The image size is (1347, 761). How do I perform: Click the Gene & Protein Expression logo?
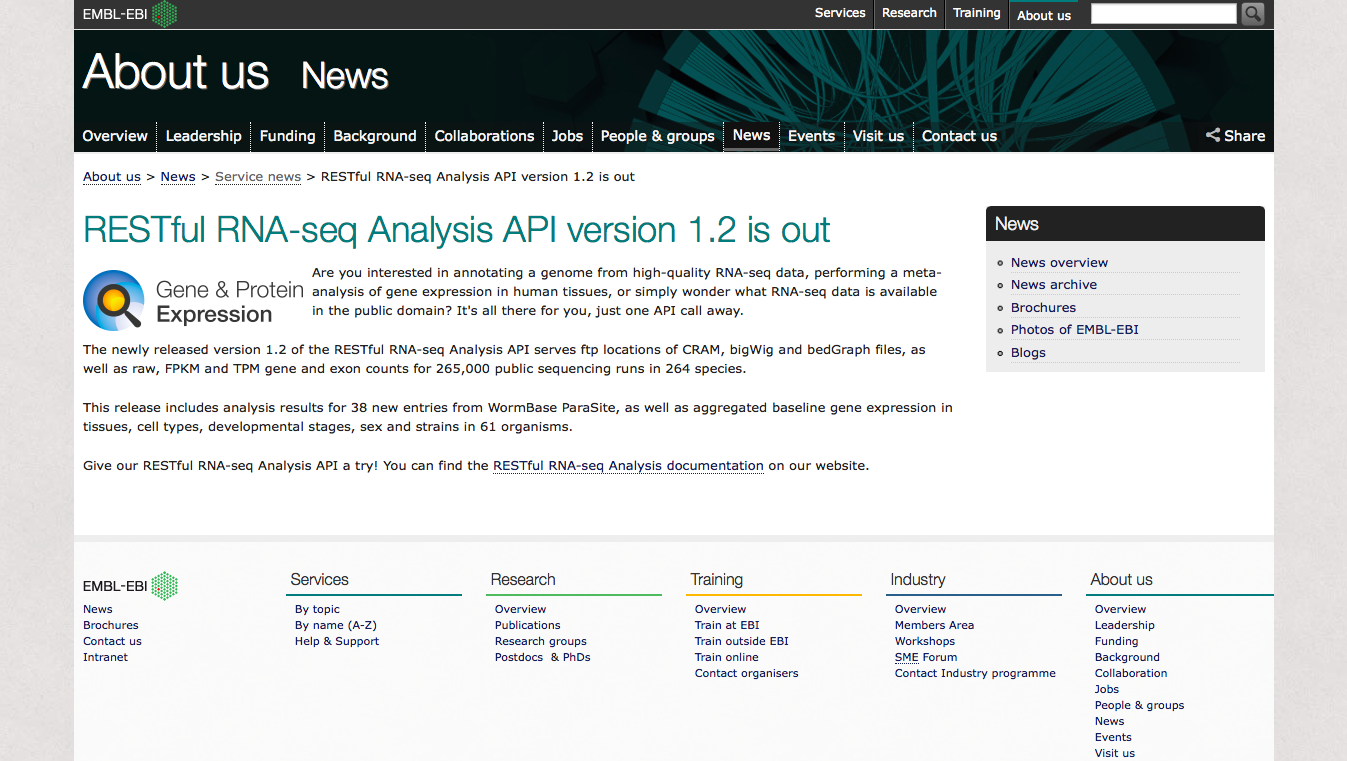point(193,301)
